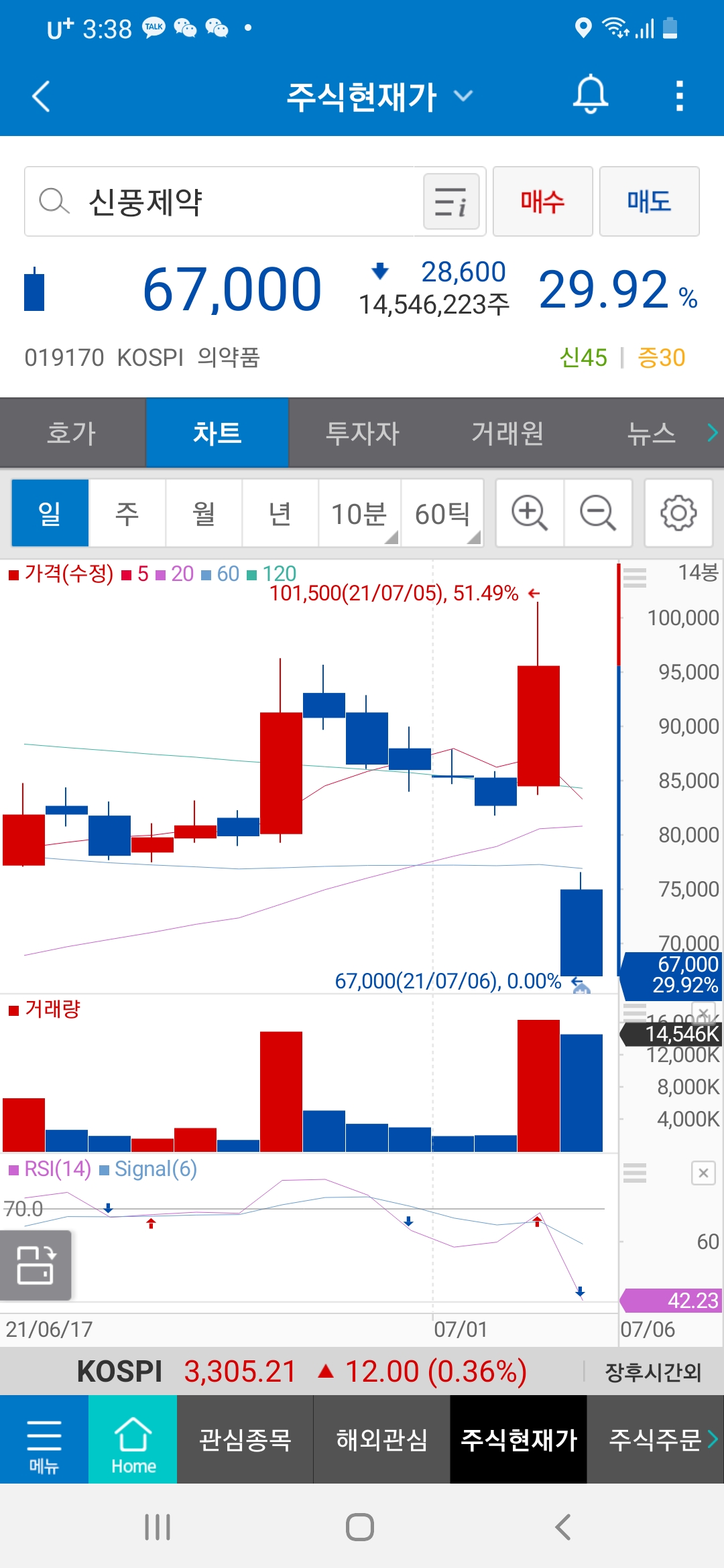Close the RSI indicator panel
This screenshot has height=1568, width=724.
coord(703,1173)
